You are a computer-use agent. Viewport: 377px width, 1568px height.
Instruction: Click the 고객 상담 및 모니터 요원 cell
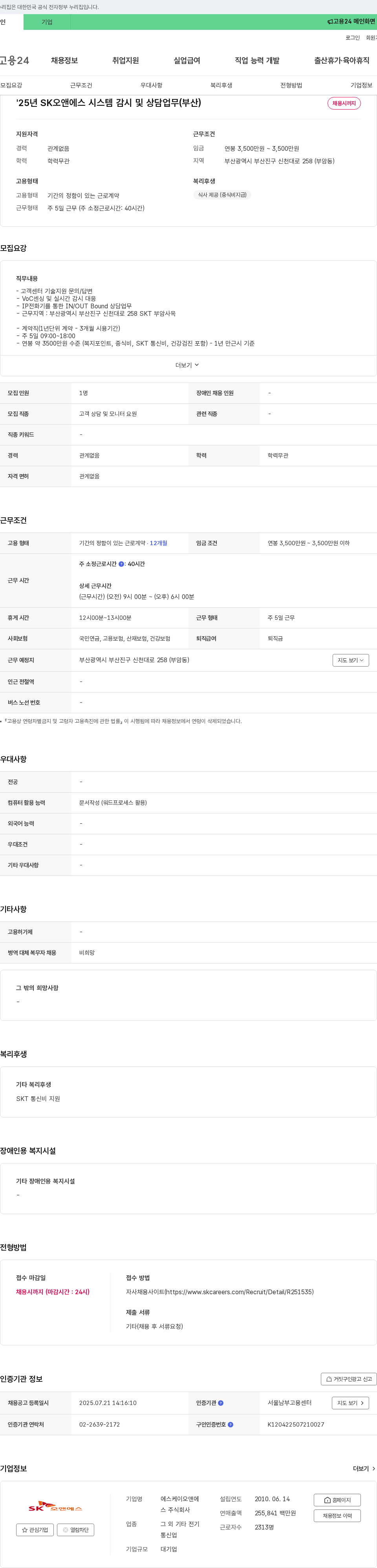click(108, 414)
